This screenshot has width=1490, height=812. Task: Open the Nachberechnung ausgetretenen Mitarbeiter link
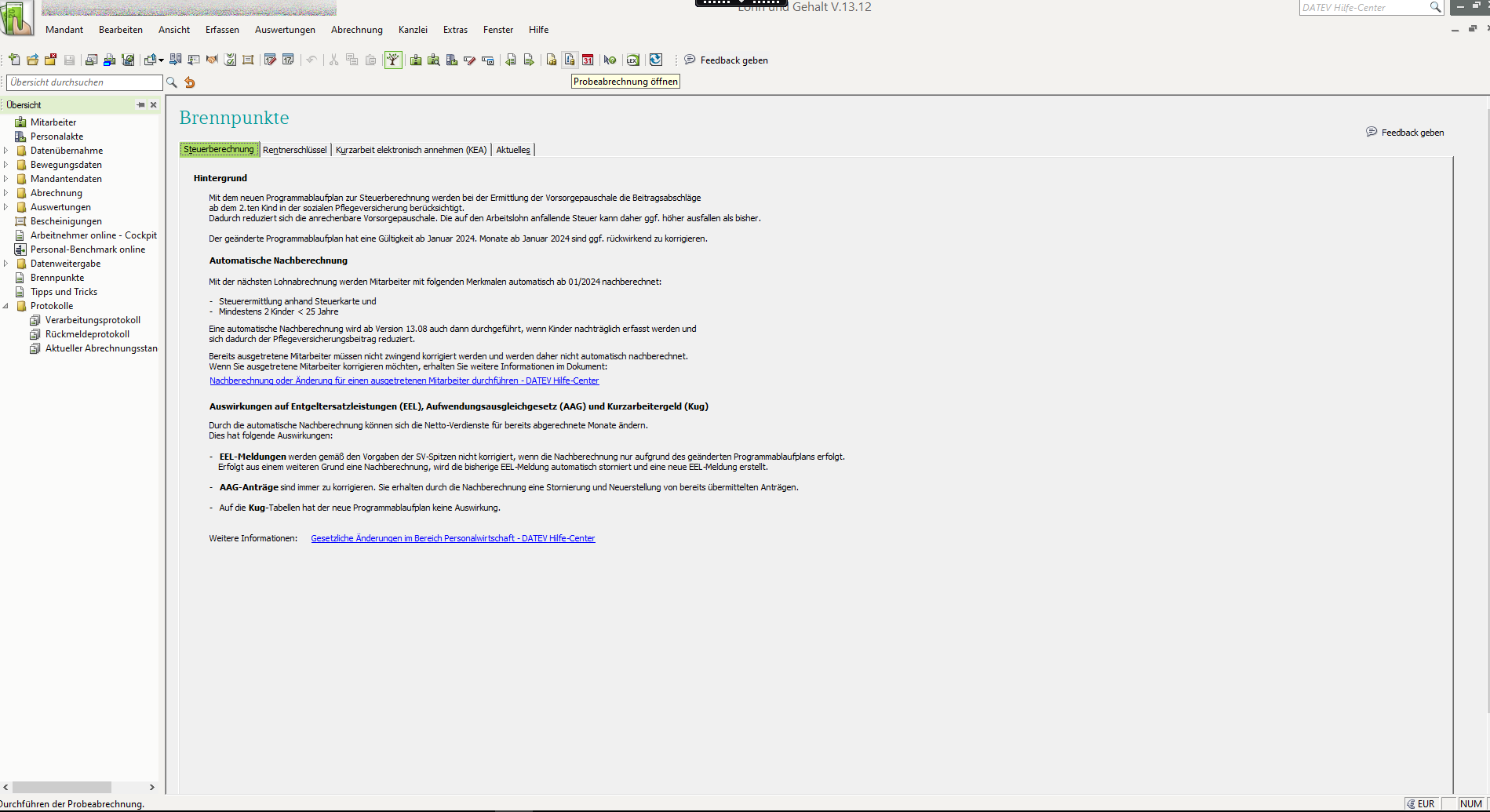click(404, 381)
